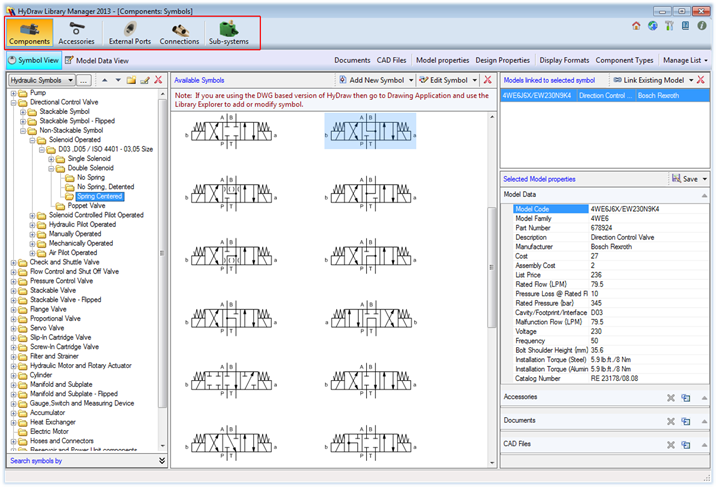Viewport: 716px width, 487px height.
Task: Click the info icon at top right
Action: pyautogui.click(x=702, y=26)
